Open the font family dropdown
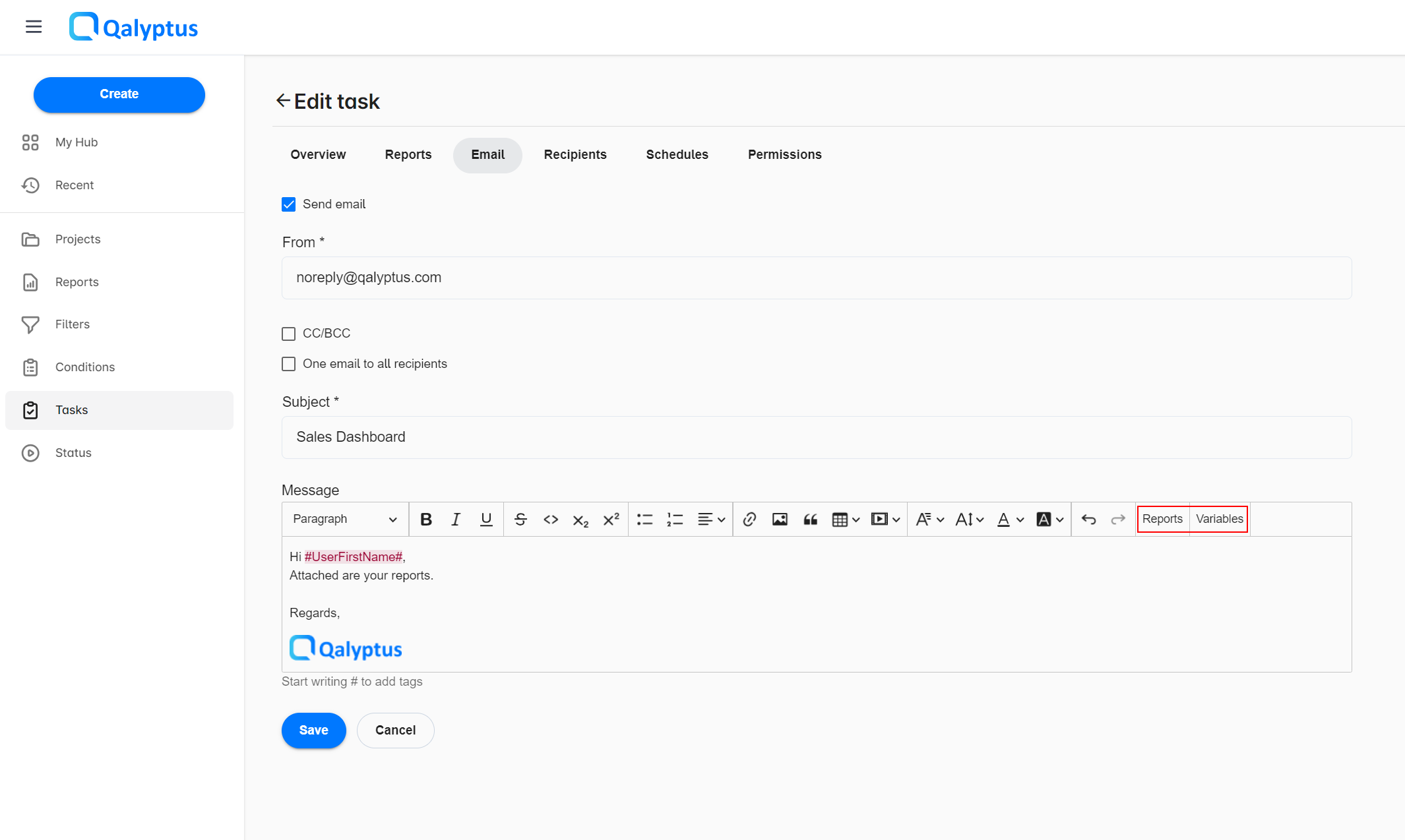This screenshot has height=840, width=1405. coord(930,520)
